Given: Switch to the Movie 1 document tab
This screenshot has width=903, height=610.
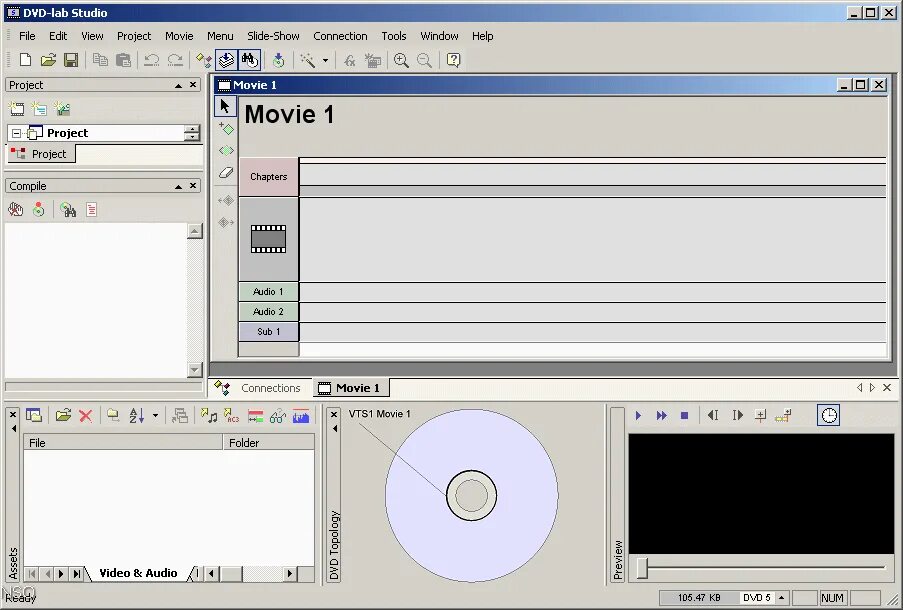Looking at the screenshot, I should point(350,388).
